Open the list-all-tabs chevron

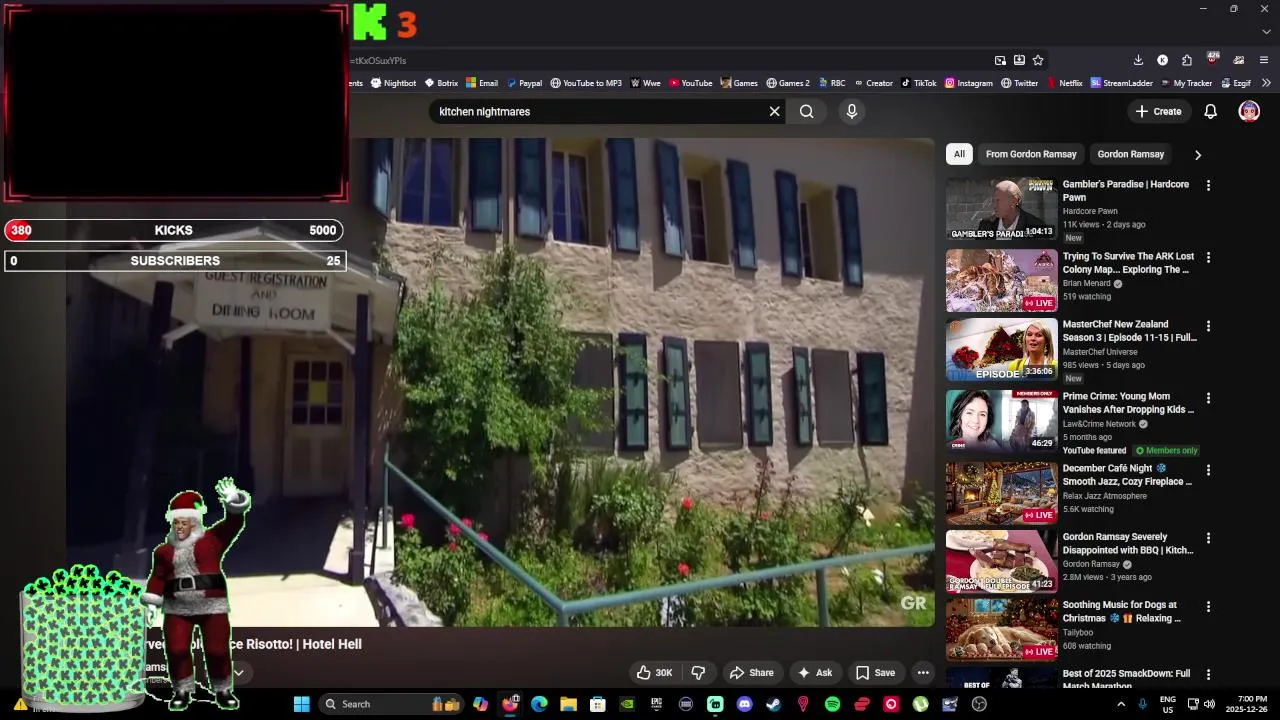coord(1266,31)
